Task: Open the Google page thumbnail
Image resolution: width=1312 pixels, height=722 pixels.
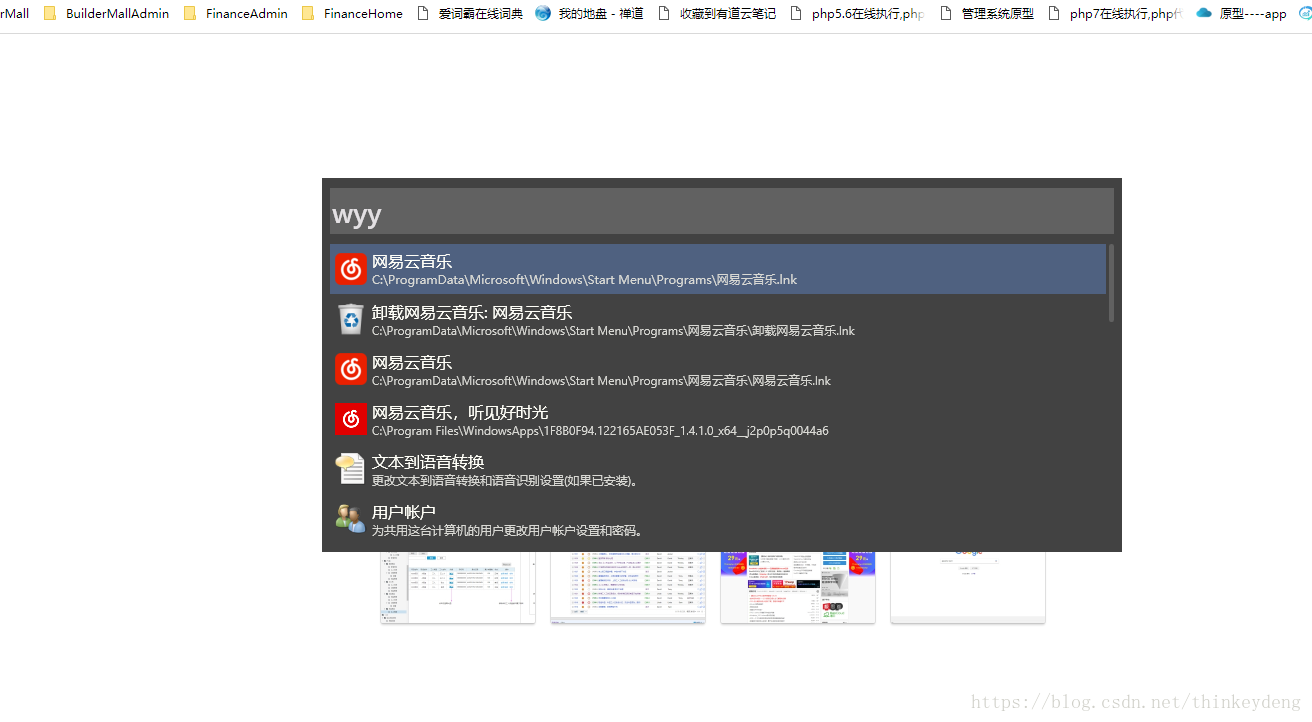Action: pyautogui.click(x=968, y=587)
